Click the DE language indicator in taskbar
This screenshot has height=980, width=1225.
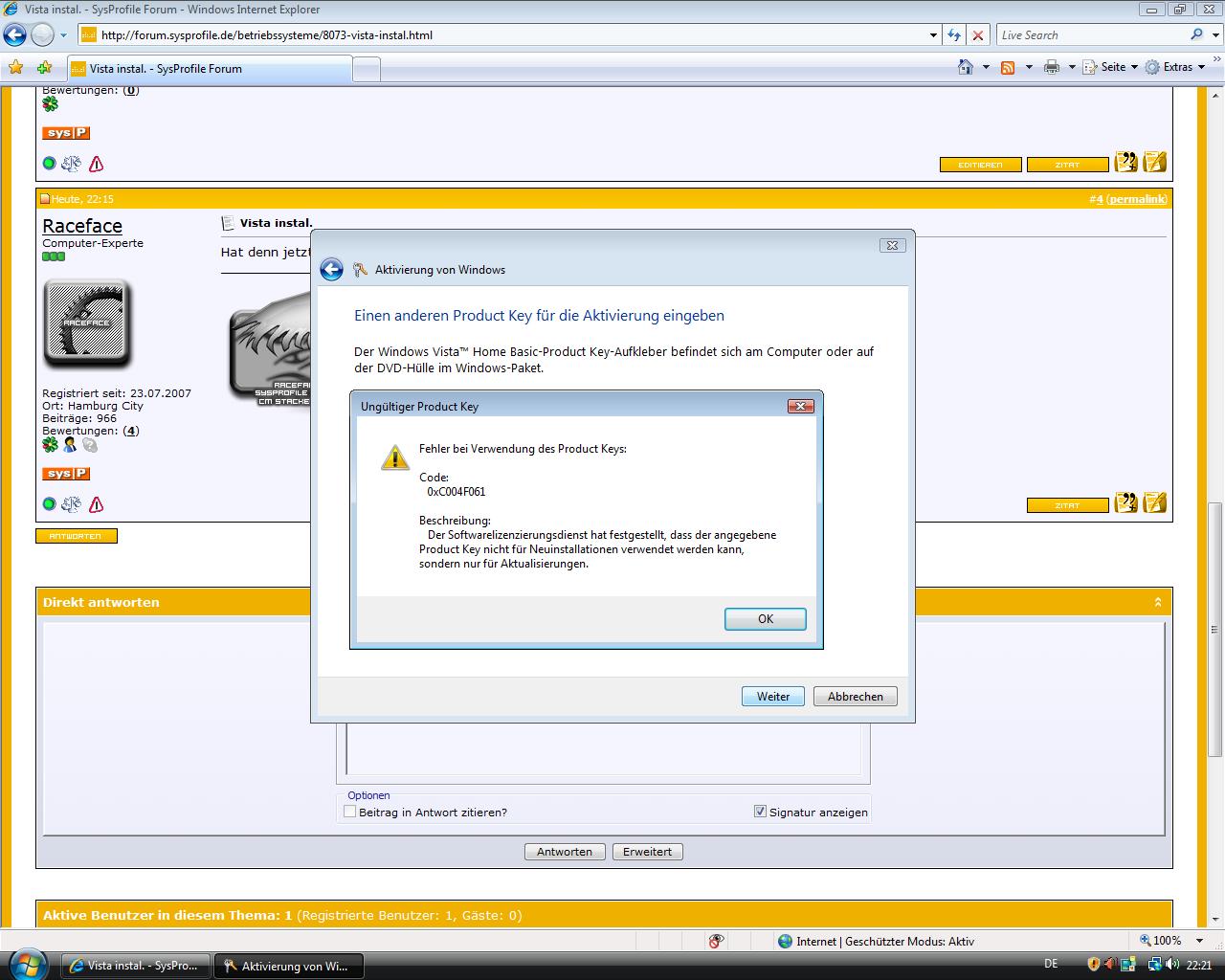pyautogui.click(x=1051, y=965)
